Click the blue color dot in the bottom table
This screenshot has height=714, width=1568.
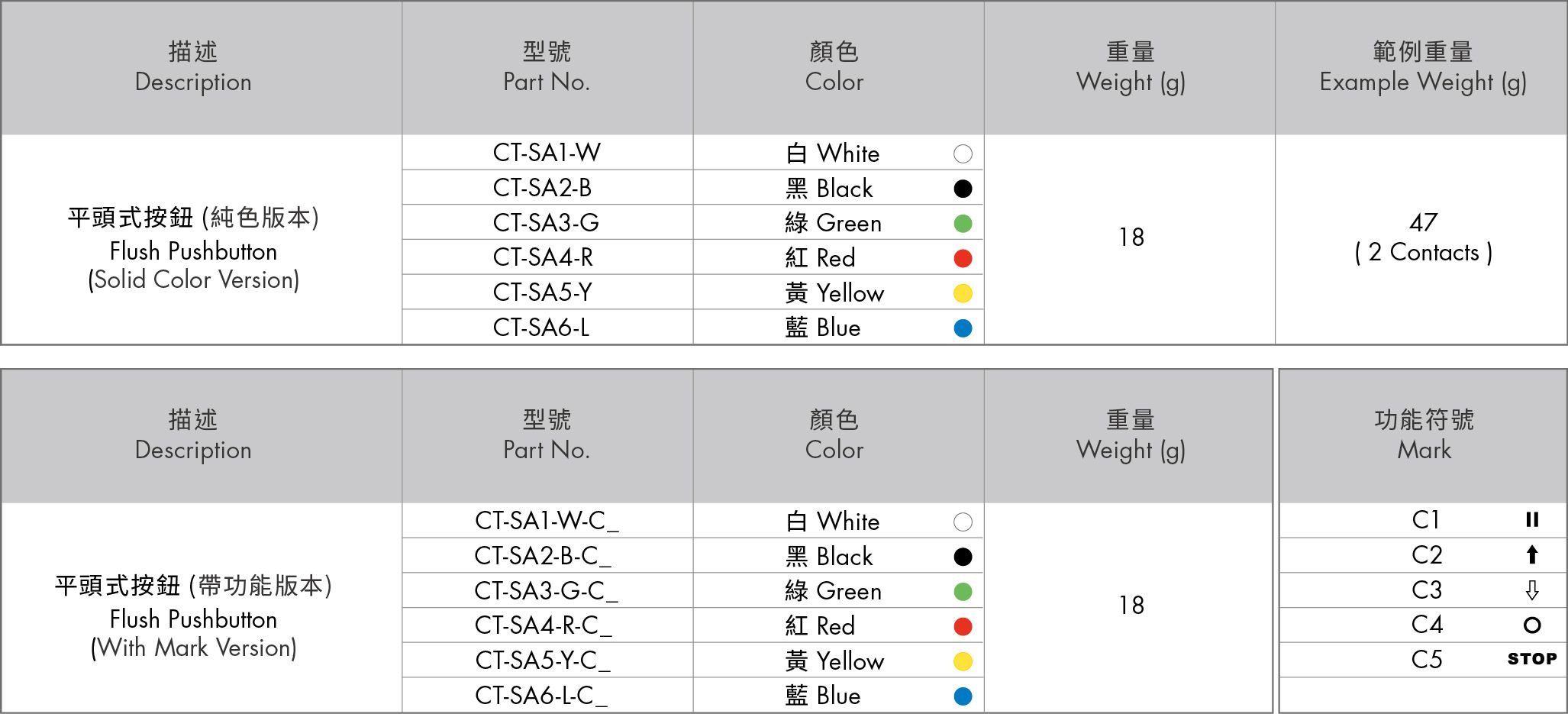pyautogui.click(x=963, y=696)
